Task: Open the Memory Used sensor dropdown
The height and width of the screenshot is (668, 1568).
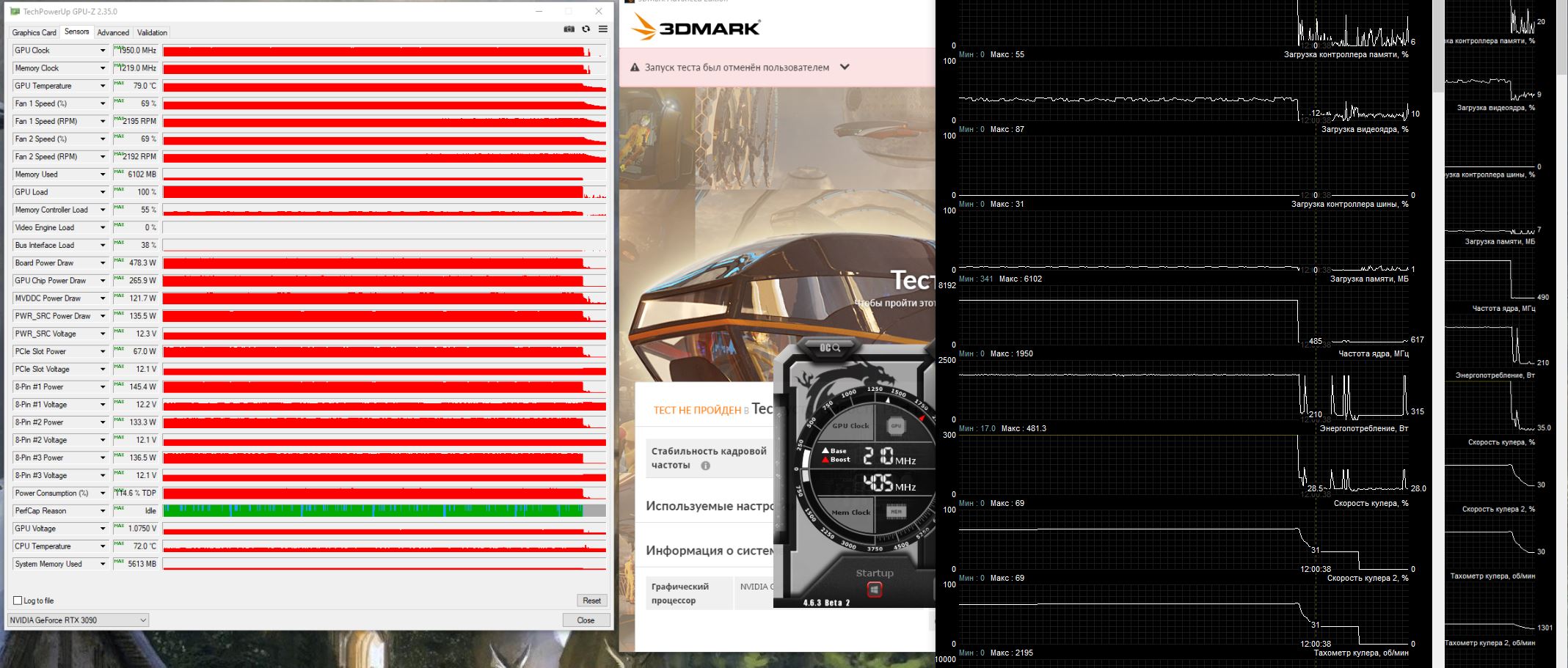Action: (x=103, y=175)
